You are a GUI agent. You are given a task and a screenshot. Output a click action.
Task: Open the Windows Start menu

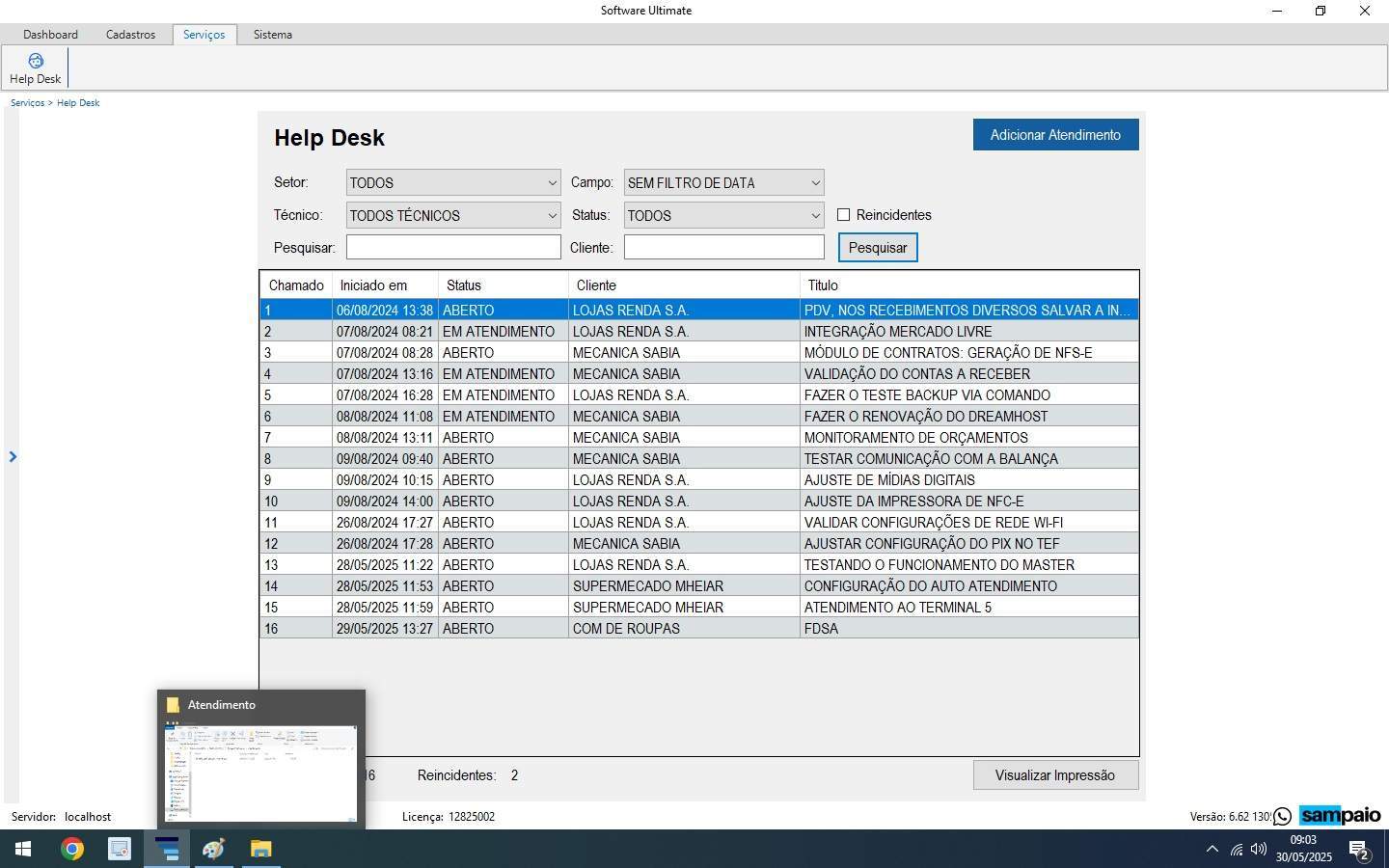(x=23, y=849)
